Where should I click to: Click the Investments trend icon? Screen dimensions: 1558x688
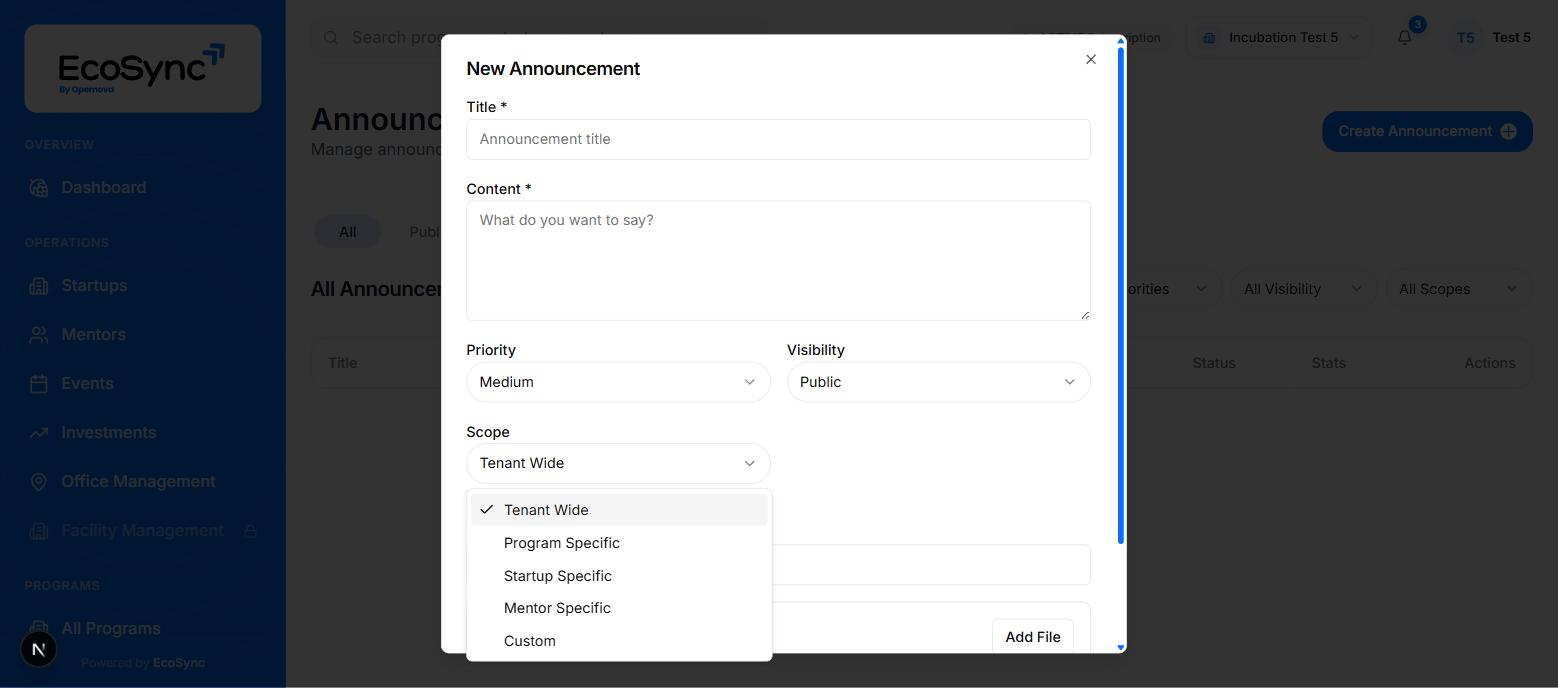click(39, 433)
